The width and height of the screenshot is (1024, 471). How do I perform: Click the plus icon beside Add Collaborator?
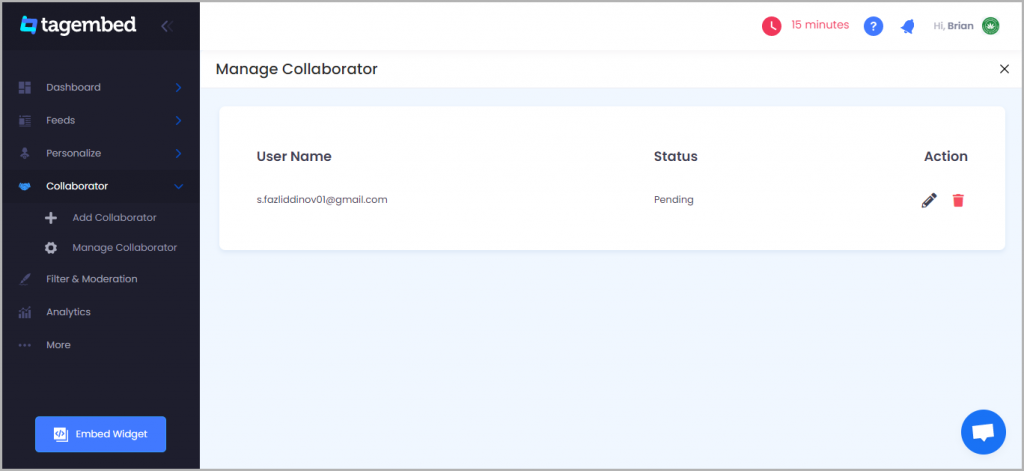[51, 218]
